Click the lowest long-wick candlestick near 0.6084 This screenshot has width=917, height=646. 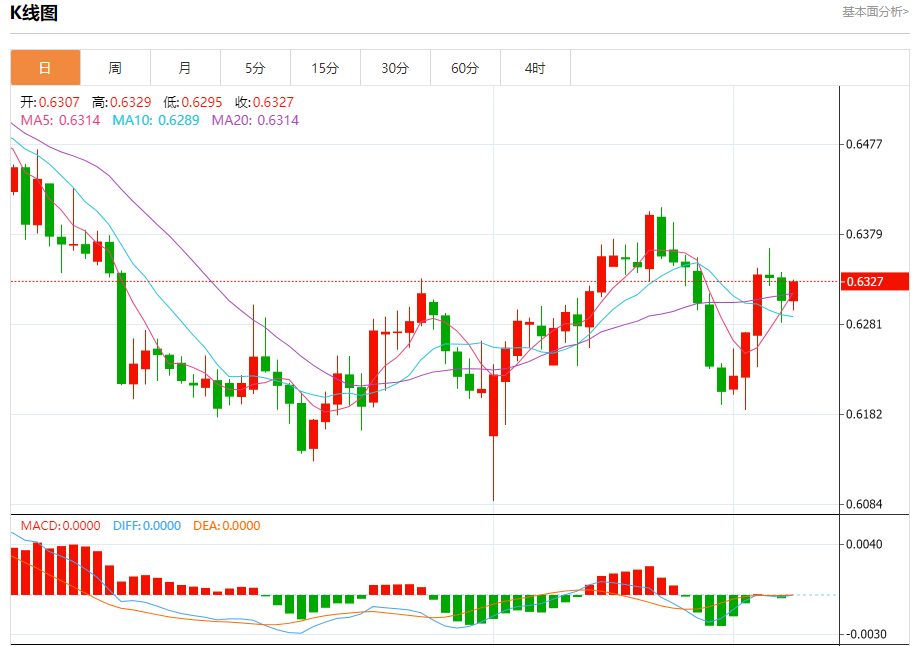pyautogui.click(x=494, y=437)
